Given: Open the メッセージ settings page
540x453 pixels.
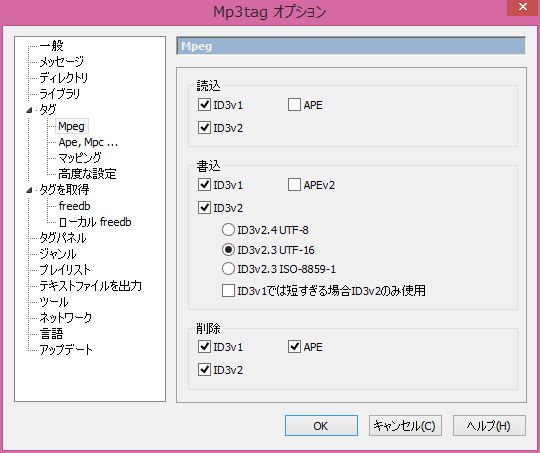Looking at the screenshot, I should tap(62, 62).
